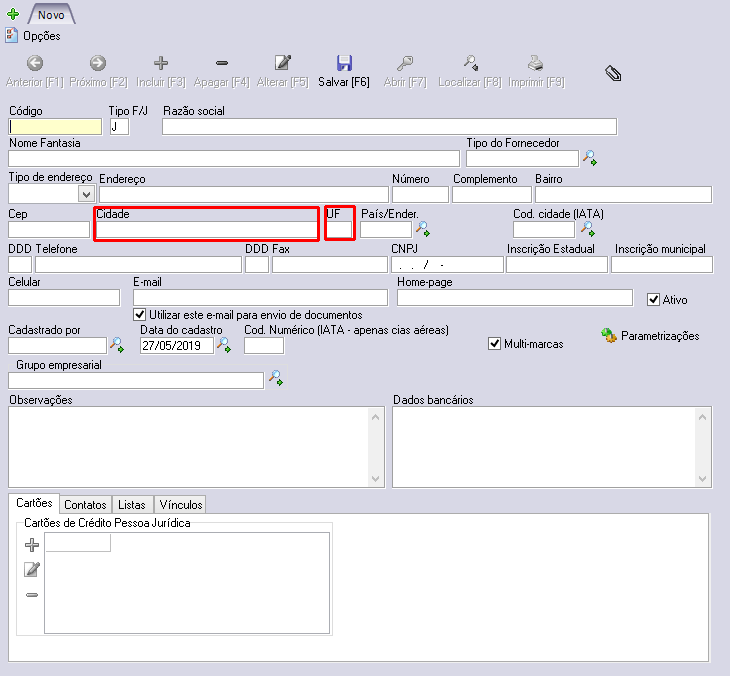Click Dados bancários scrollbar up arrow
Image resolution: width=730 pixels, height=676 pixels.
click(703, 417)
